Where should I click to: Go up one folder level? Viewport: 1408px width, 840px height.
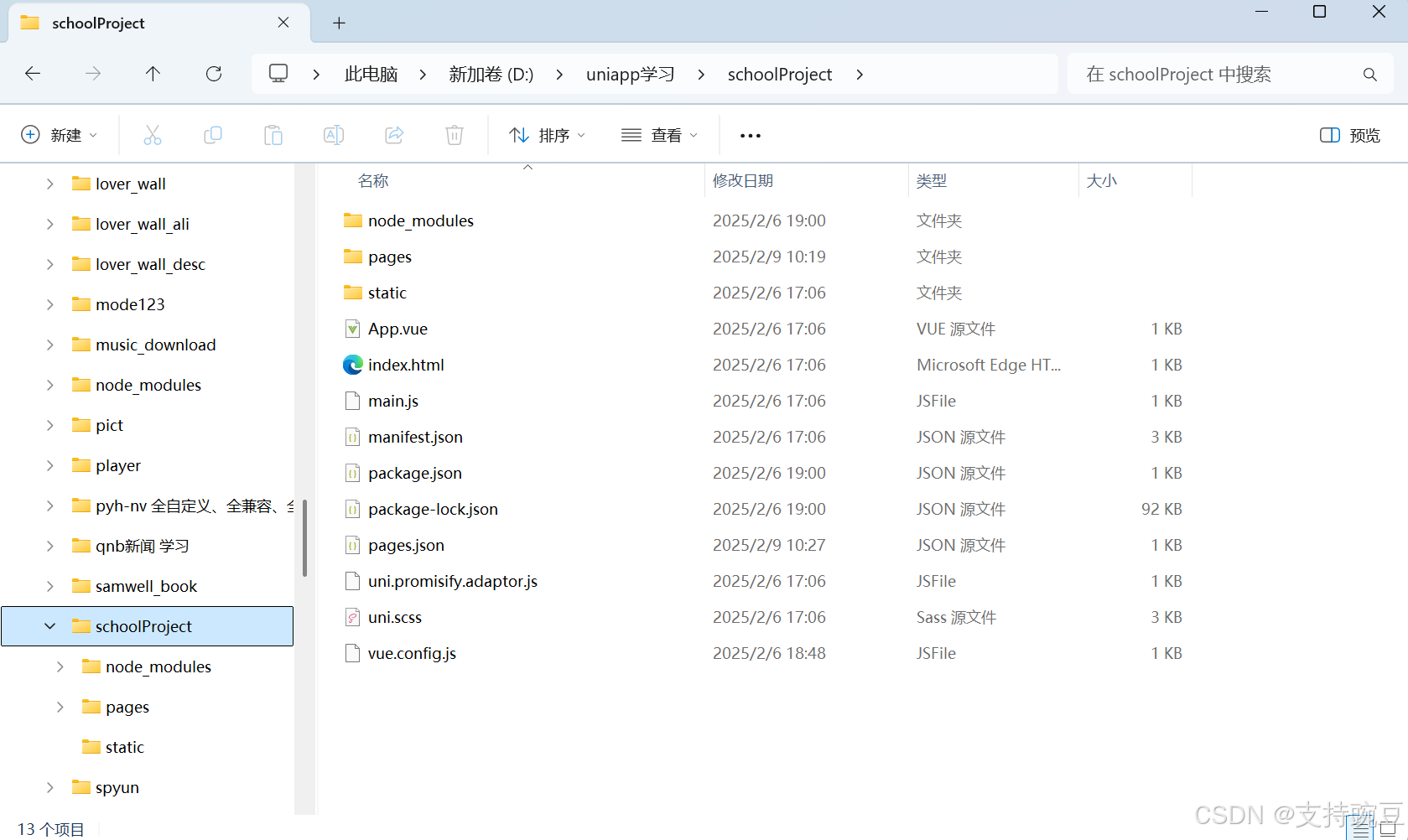pyautogui.click(x=153, y=74)
